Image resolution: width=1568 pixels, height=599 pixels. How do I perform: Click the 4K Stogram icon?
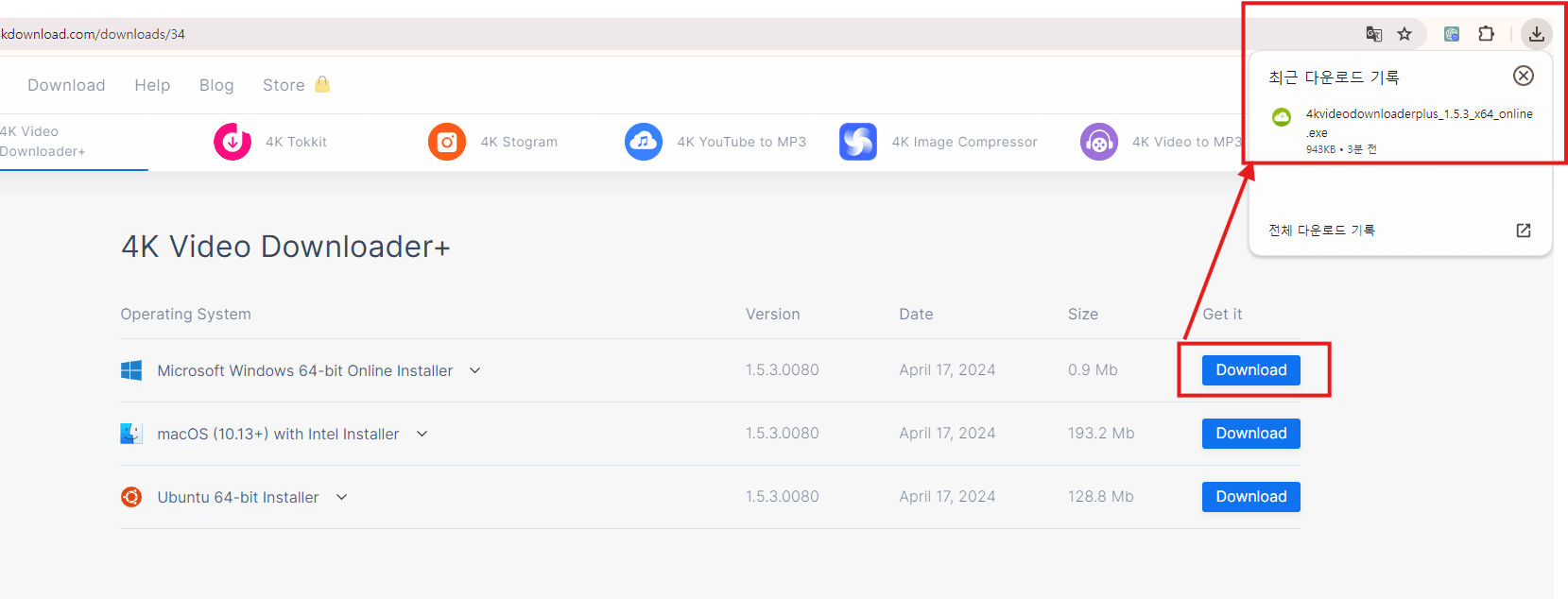click(447, 142)
